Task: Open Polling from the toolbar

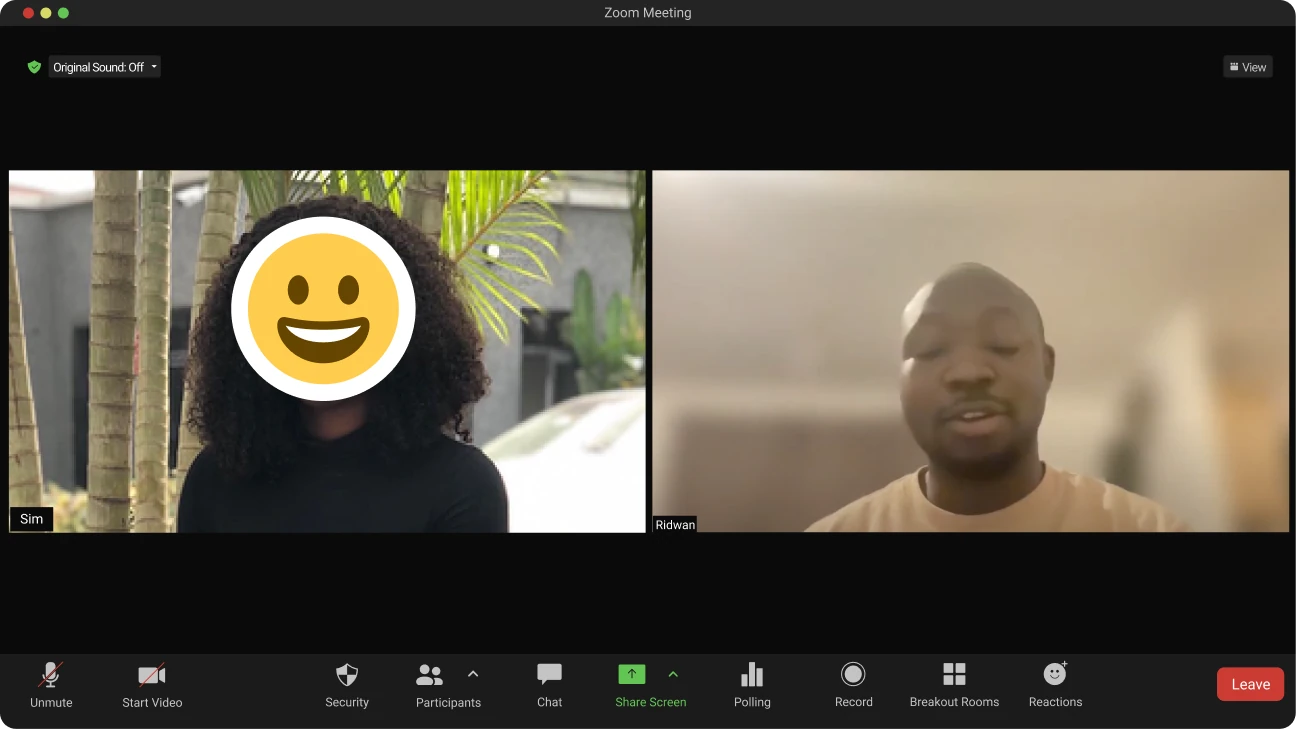Action: point(752,685)
